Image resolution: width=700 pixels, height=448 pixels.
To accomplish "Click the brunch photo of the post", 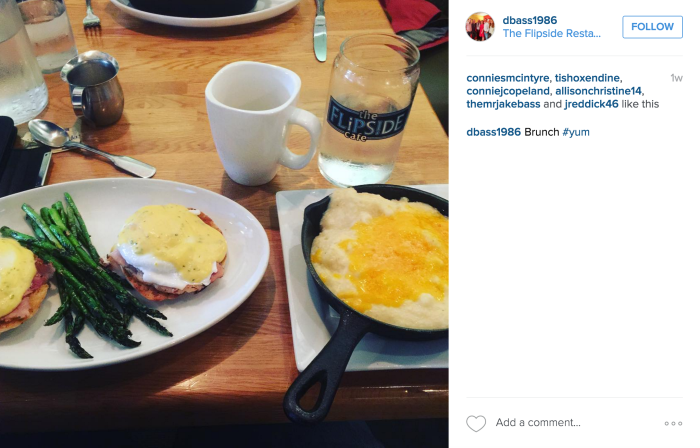I will click(224, 224).
